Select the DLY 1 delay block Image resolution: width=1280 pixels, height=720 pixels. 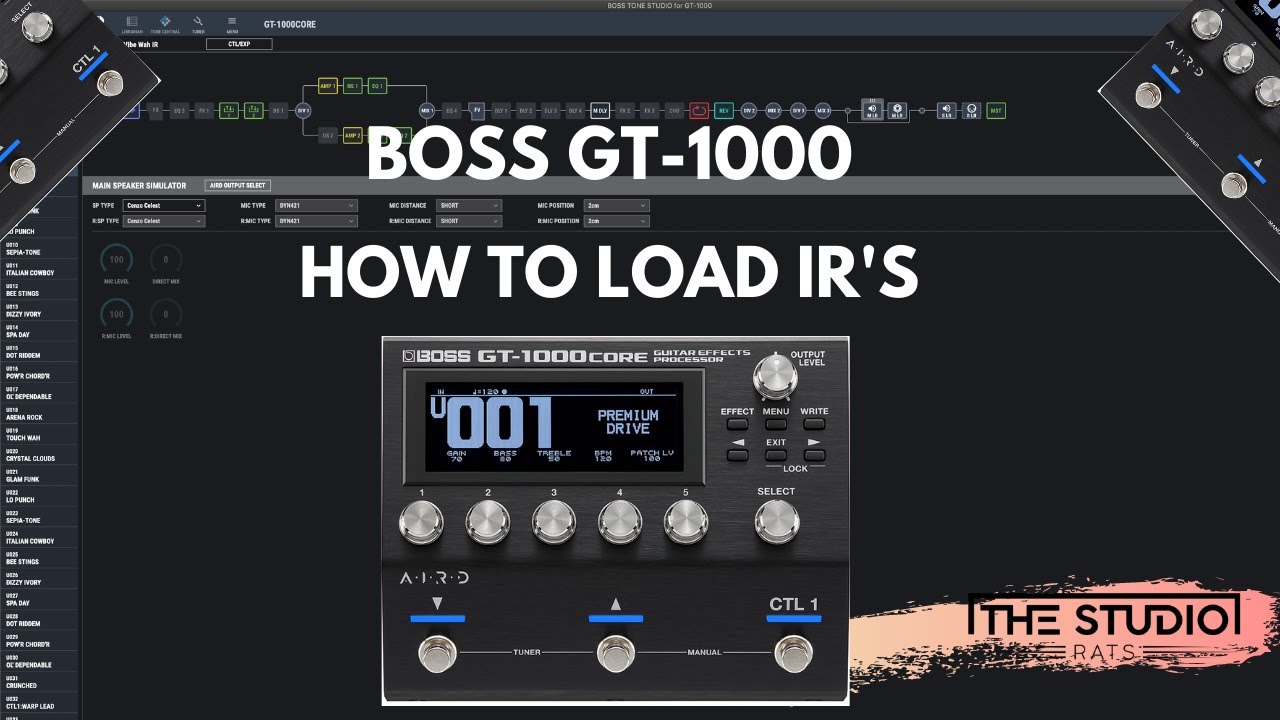click(x=502, y=110)
